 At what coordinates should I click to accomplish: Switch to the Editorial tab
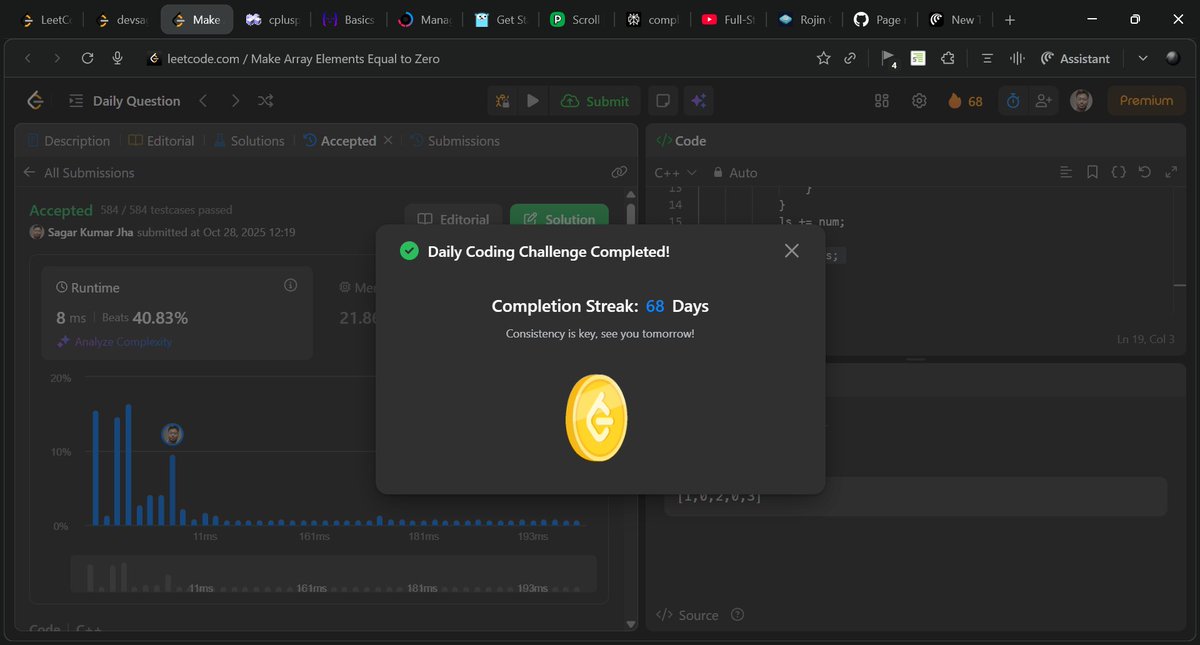[161, 141]
